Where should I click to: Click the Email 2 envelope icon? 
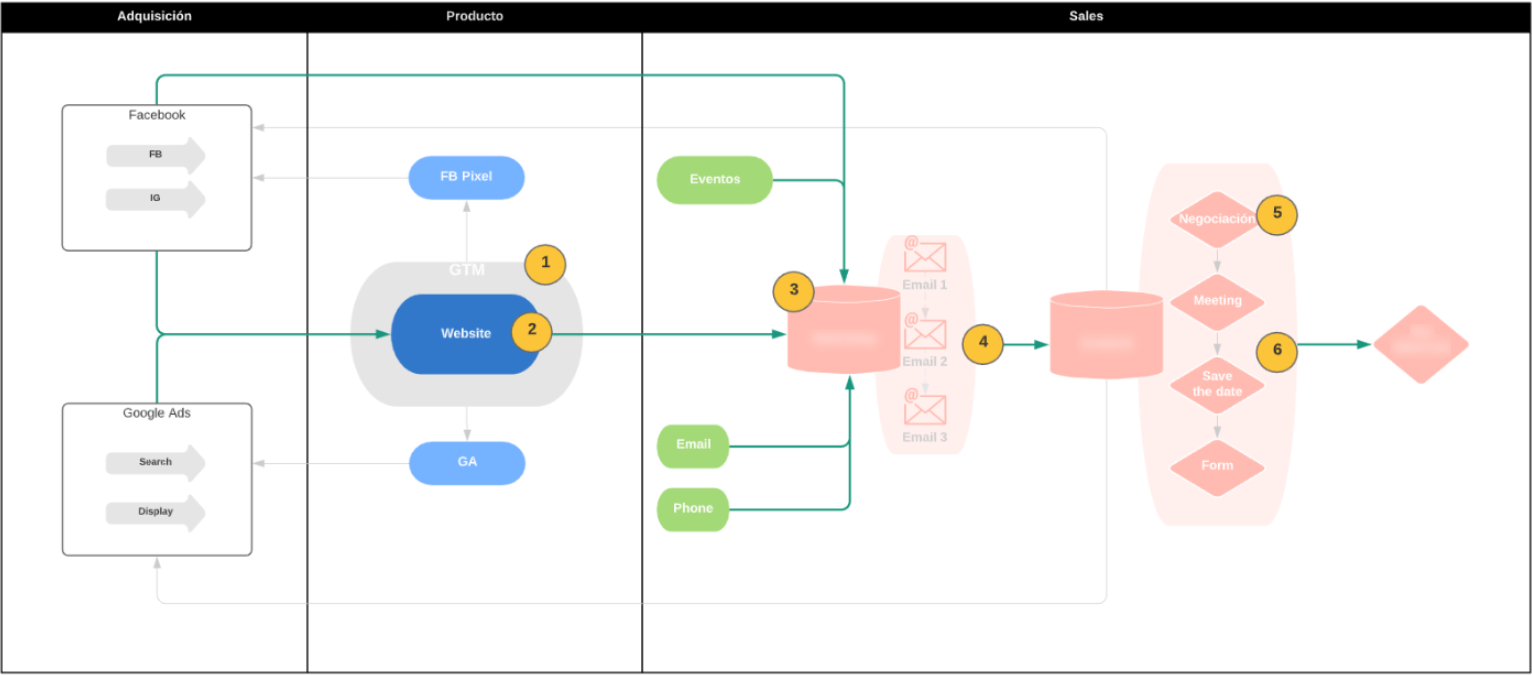tap(925, 333)
